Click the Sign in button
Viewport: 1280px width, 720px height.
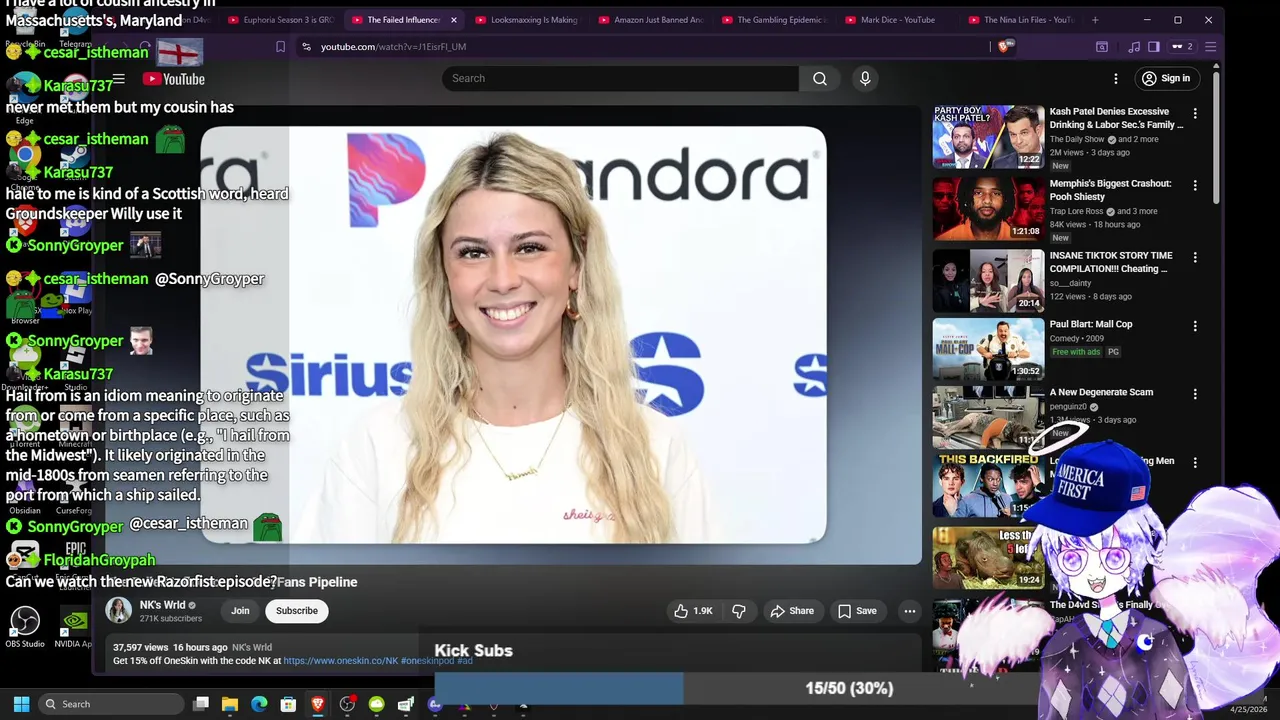[x=1166, y=78]
